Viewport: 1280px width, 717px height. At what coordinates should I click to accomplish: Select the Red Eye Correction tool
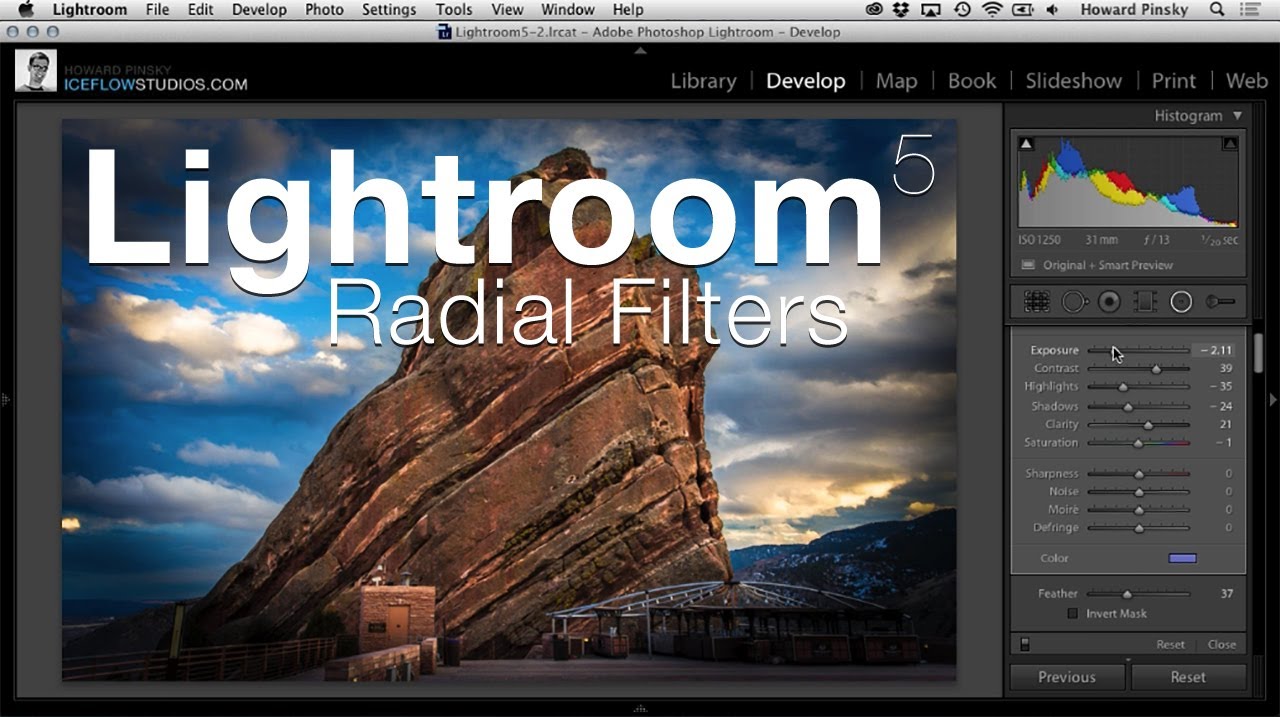click(1109, 301)
